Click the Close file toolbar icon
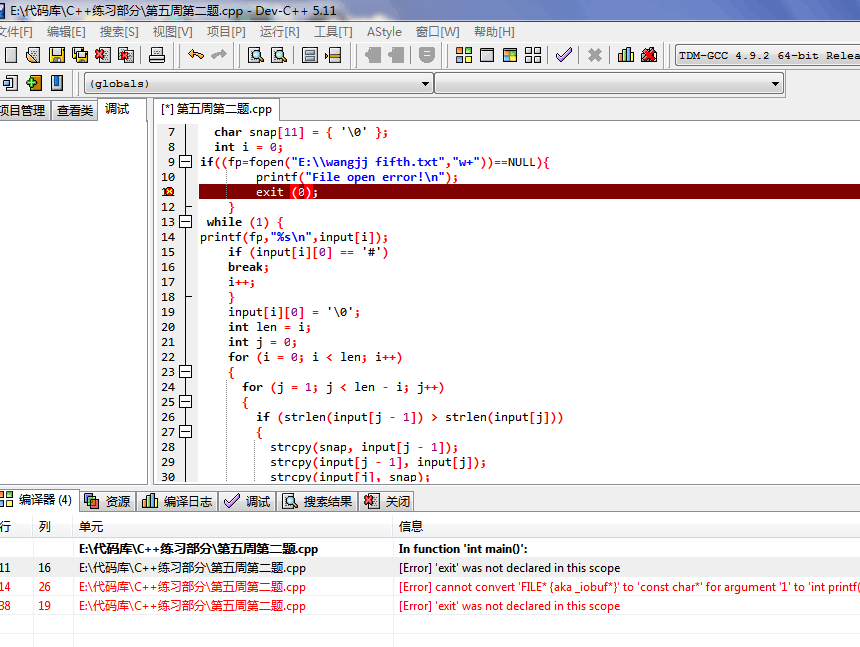 103,55
